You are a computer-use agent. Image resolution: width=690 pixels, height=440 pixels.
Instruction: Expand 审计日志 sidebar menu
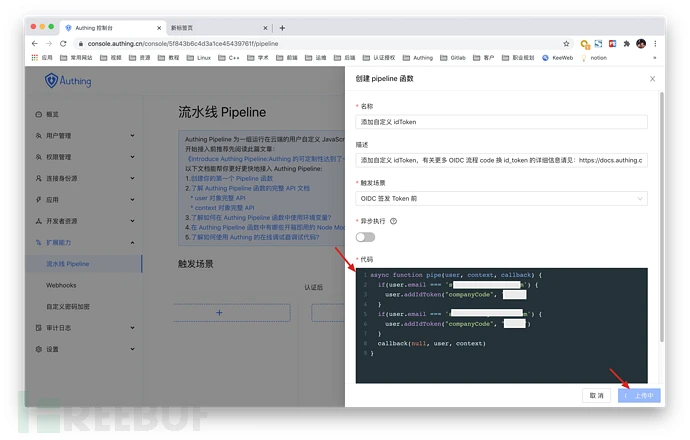point(85,328)
